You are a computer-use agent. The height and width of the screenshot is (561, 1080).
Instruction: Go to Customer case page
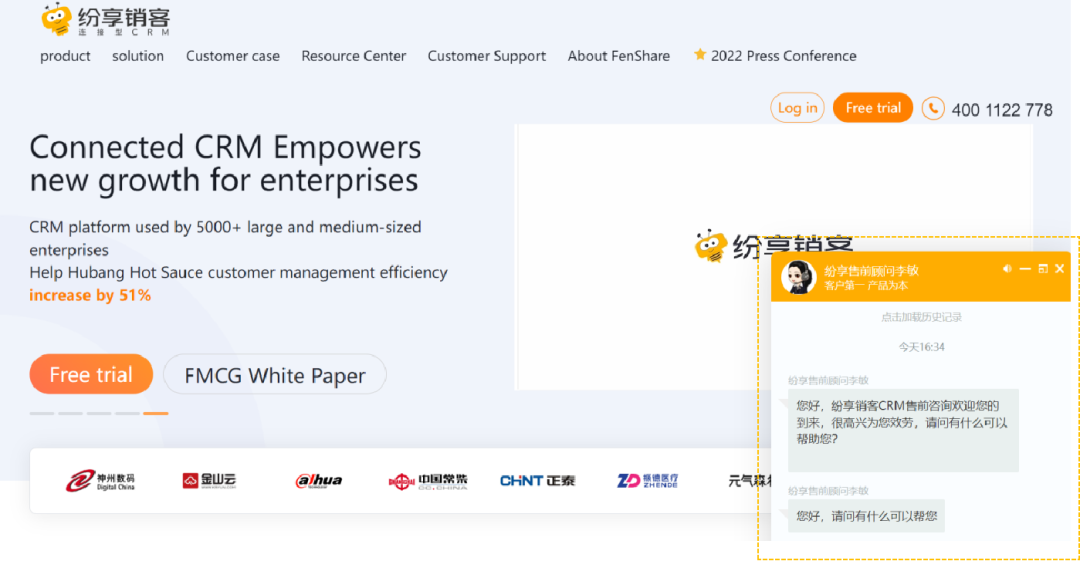tap(233, 56)
